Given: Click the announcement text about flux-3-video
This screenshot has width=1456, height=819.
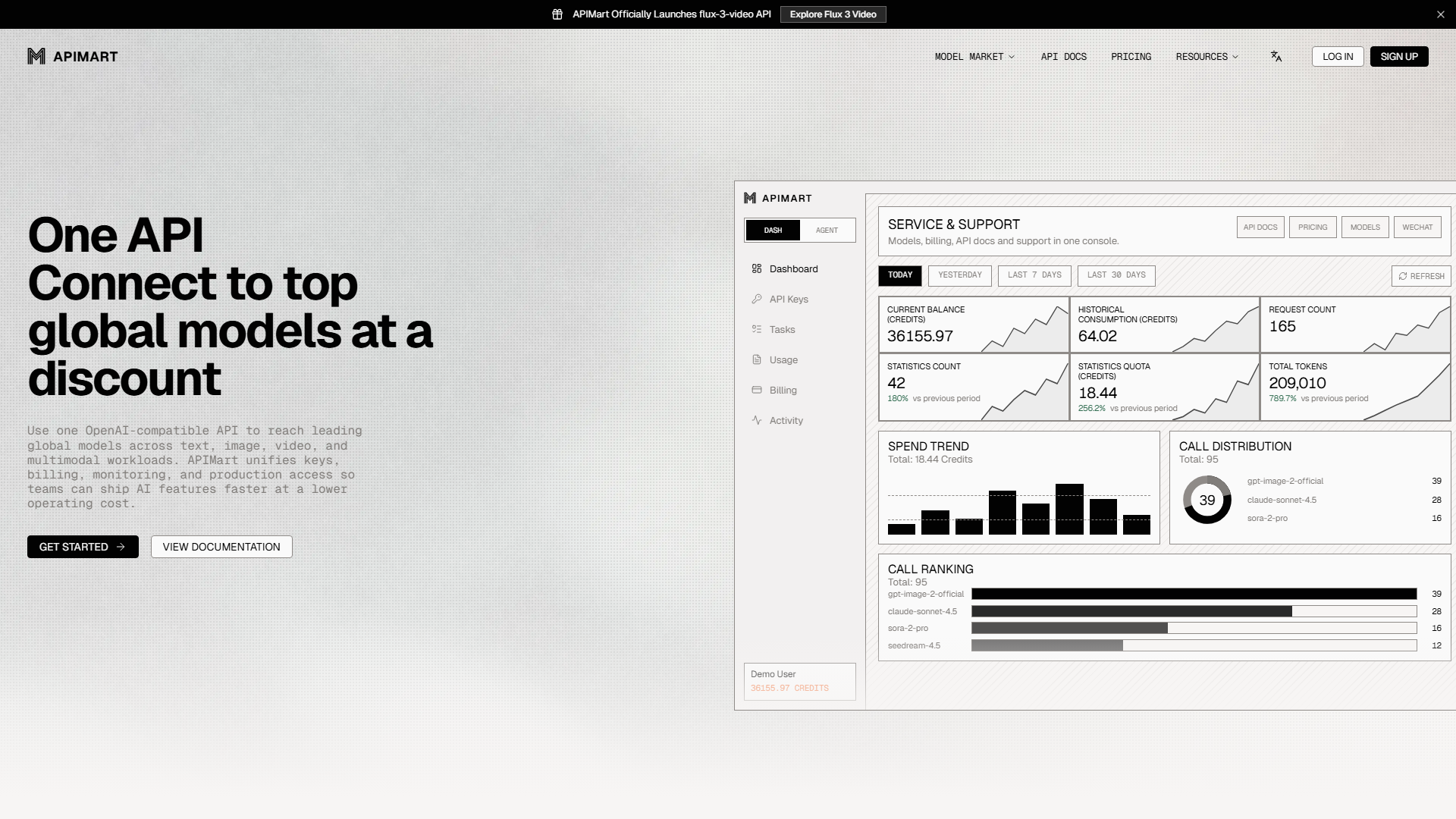Looking at the screenshot, I should click(672, 14).
